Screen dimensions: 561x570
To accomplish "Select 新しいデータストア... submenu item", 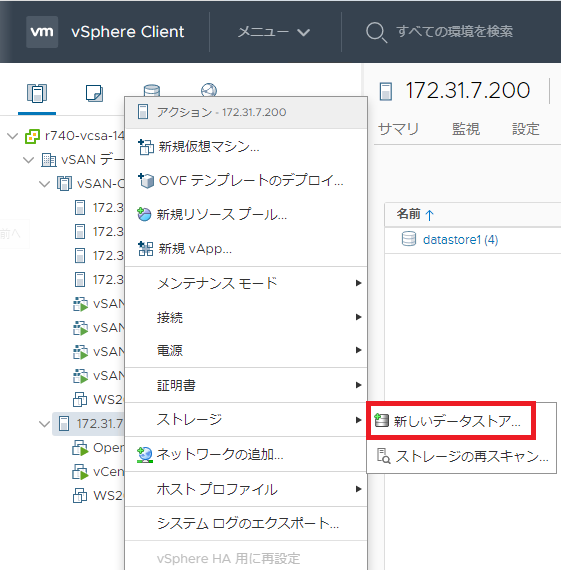I will [451, 421].
